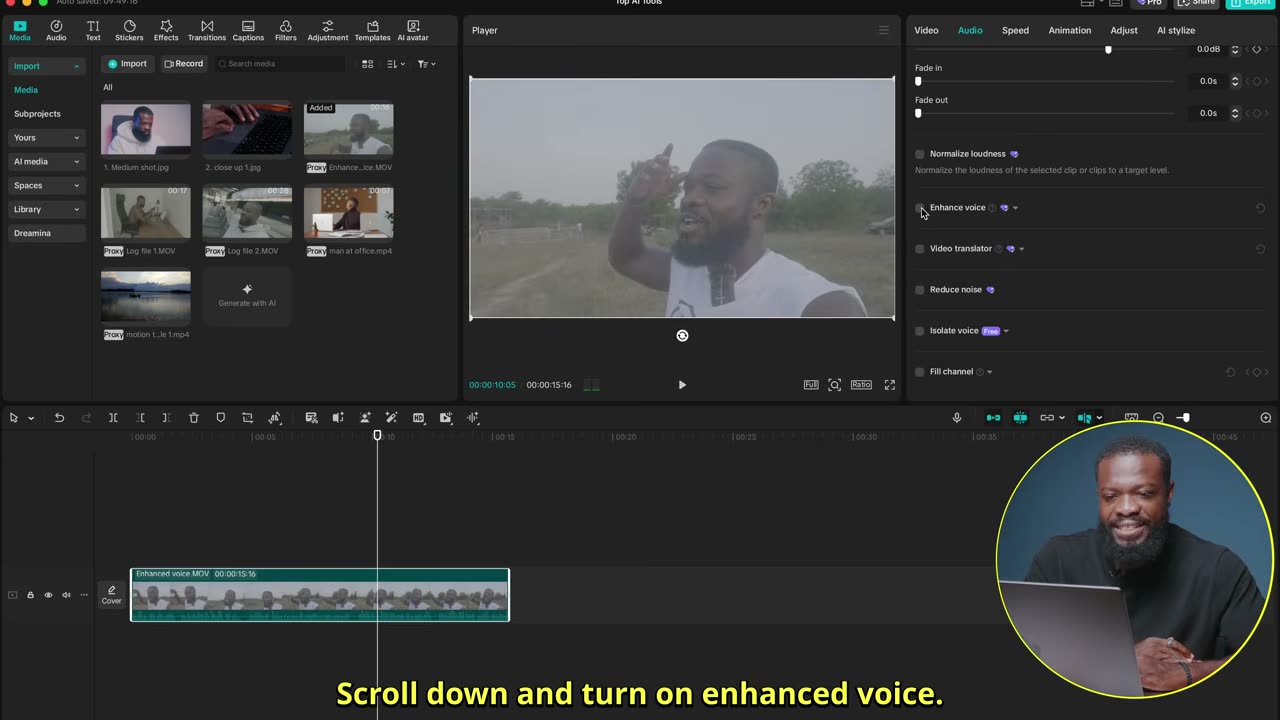The image size is (1280, 720).
Task: Edit the timeline Cover
Action: tap(111, 595)
